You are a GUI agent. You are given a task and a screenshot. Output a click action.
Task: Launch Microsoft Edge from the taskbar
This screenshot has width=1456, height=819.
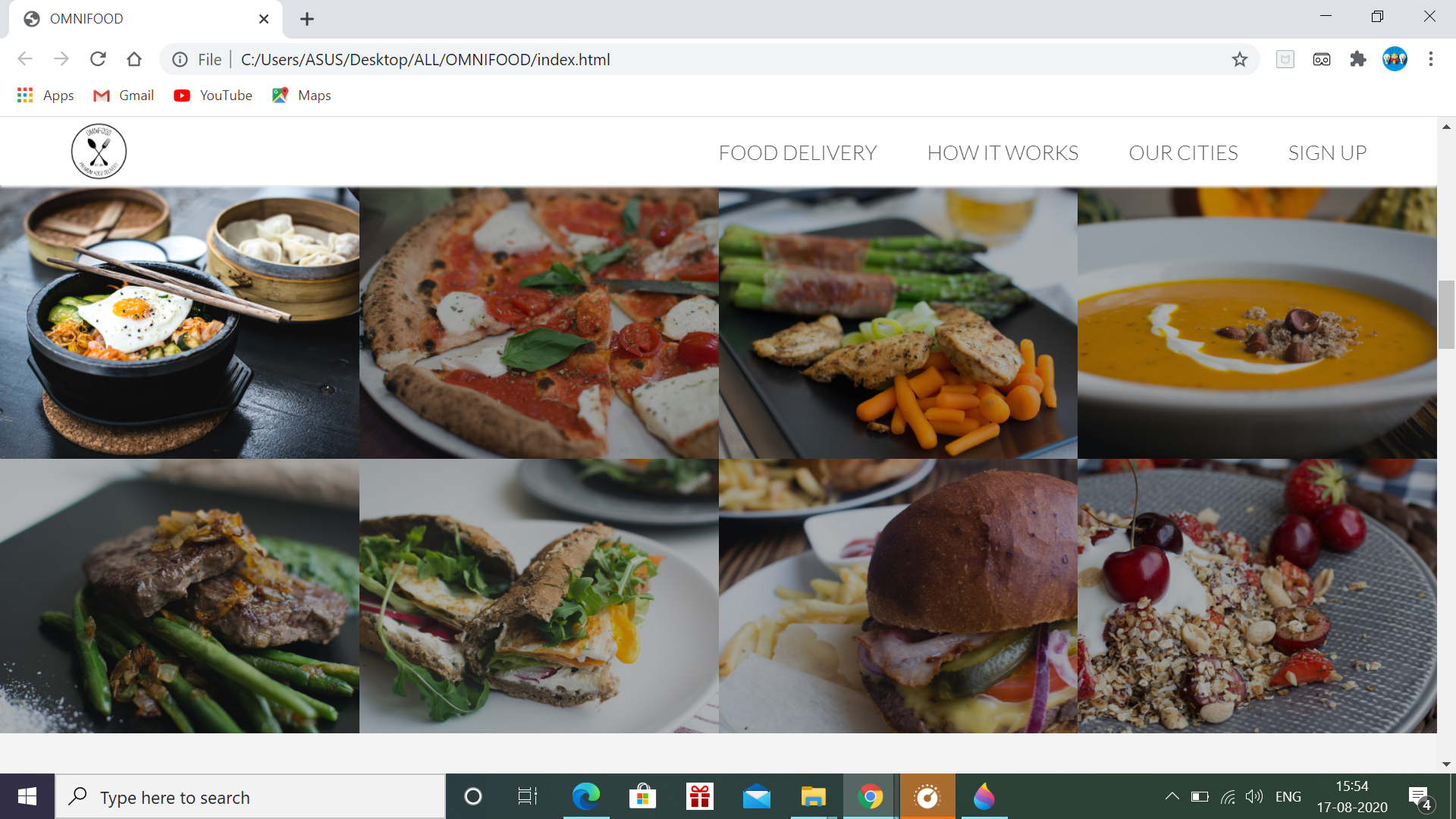586,796
